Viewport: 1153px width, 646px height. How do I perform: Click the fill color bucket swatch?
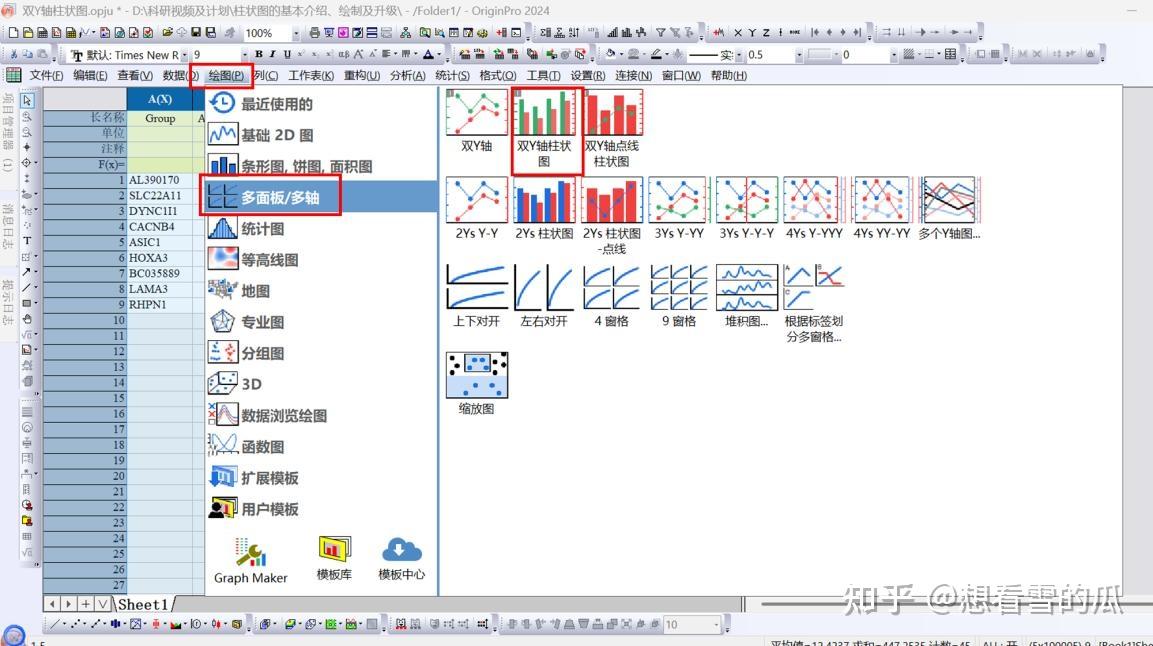[610, 54]
